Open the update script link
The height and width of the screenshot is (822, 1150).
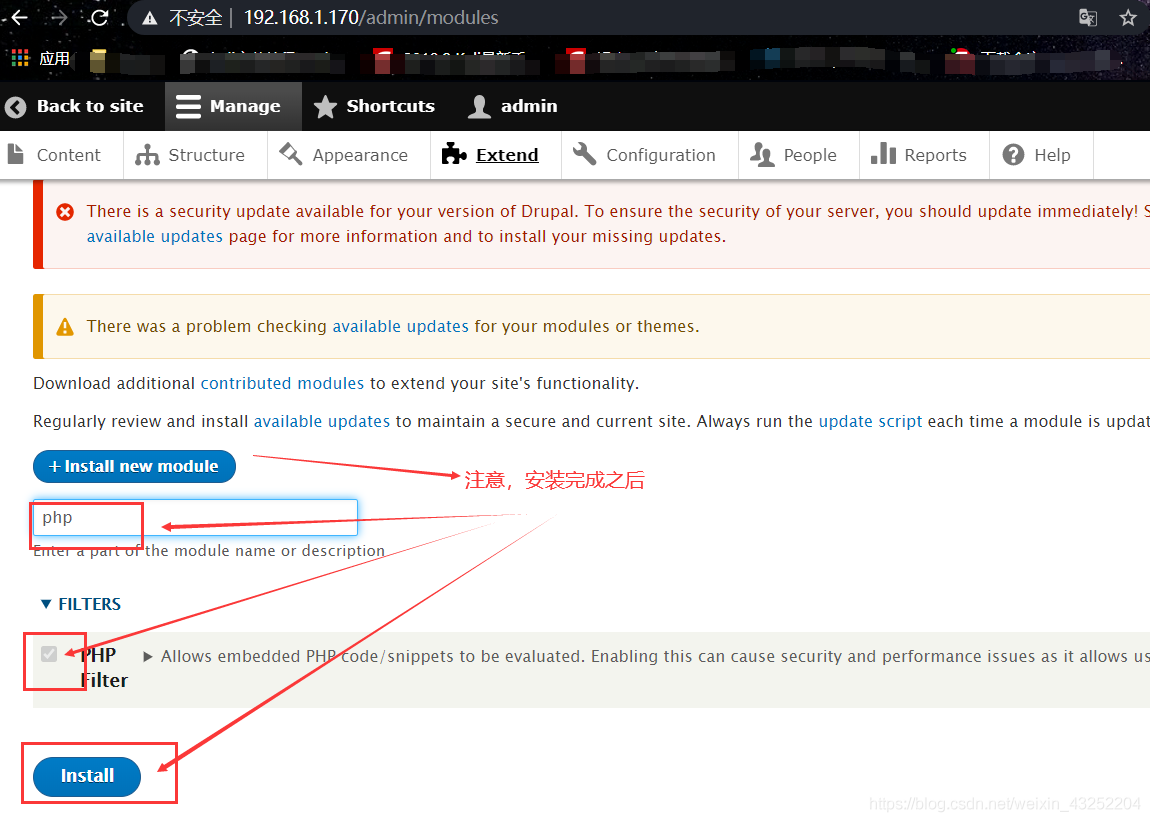click(871, 422)
